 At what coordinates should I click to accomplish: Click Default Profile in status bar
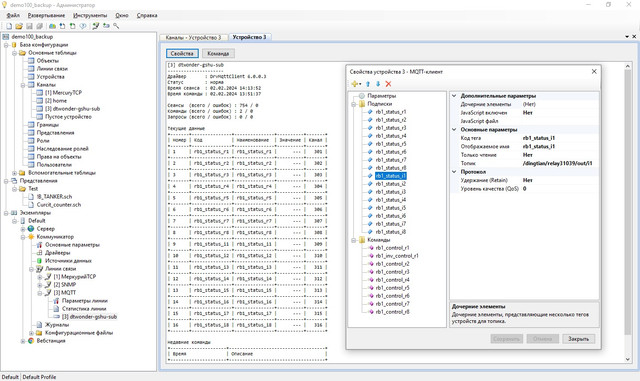pos(39,377)
